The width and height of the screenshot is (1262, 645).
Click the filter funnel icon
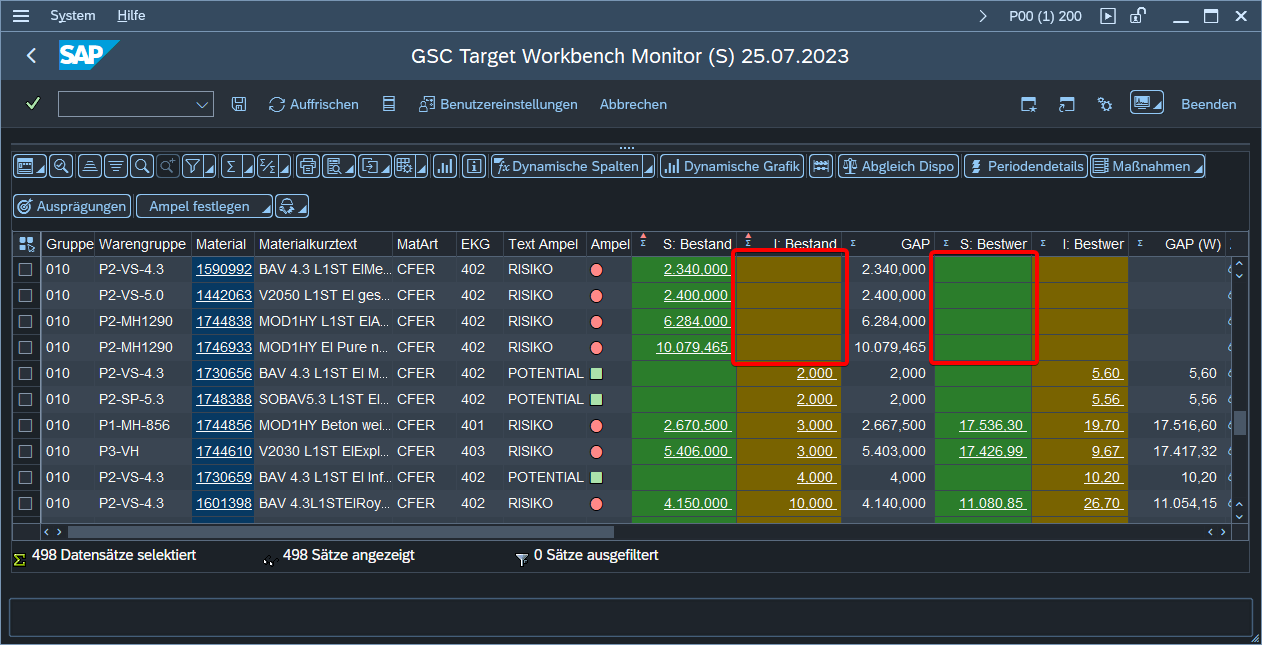(x=191, y=167)
